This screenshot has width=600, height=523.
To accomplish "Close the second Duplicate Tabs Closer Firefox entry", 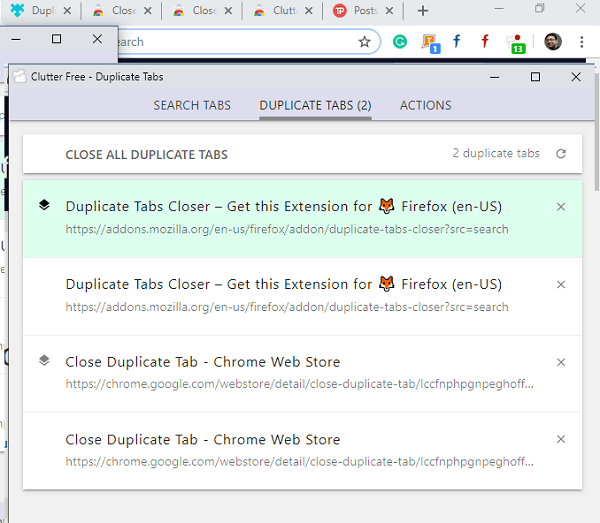I will (561, 284).
